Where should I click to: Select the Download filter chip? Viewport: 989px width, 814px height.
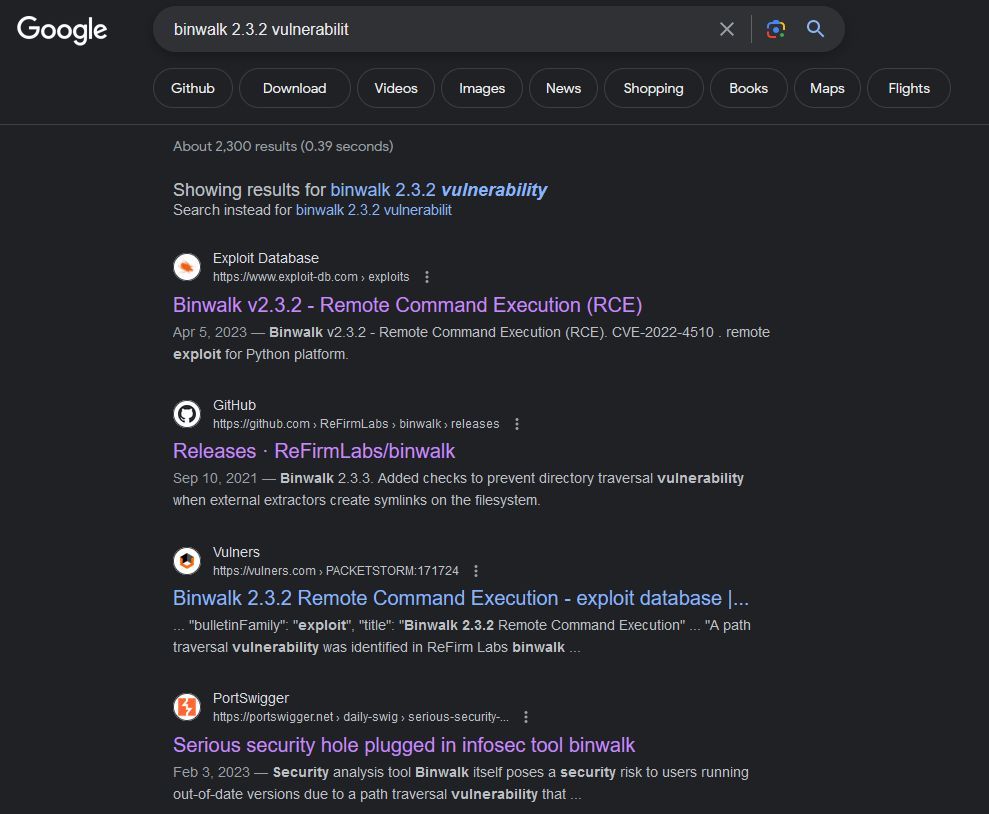click(x=295, y=88)
